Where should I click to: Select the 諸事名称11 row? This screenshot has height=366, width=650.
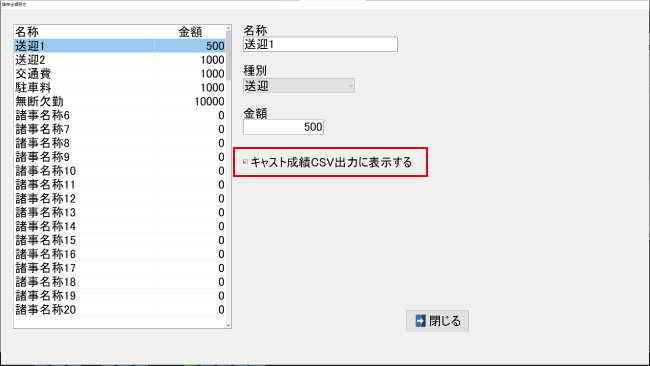(x=120, y=185)
